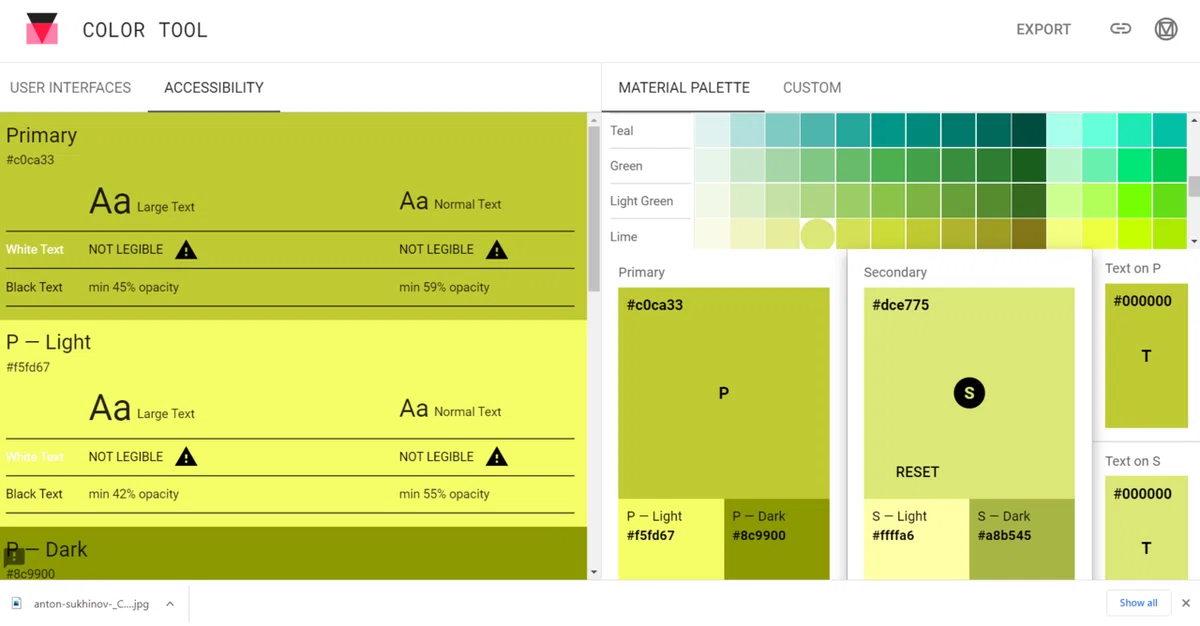Select the P — Light #f5fd67 box
1200x626 pixels.
point(671,539)
